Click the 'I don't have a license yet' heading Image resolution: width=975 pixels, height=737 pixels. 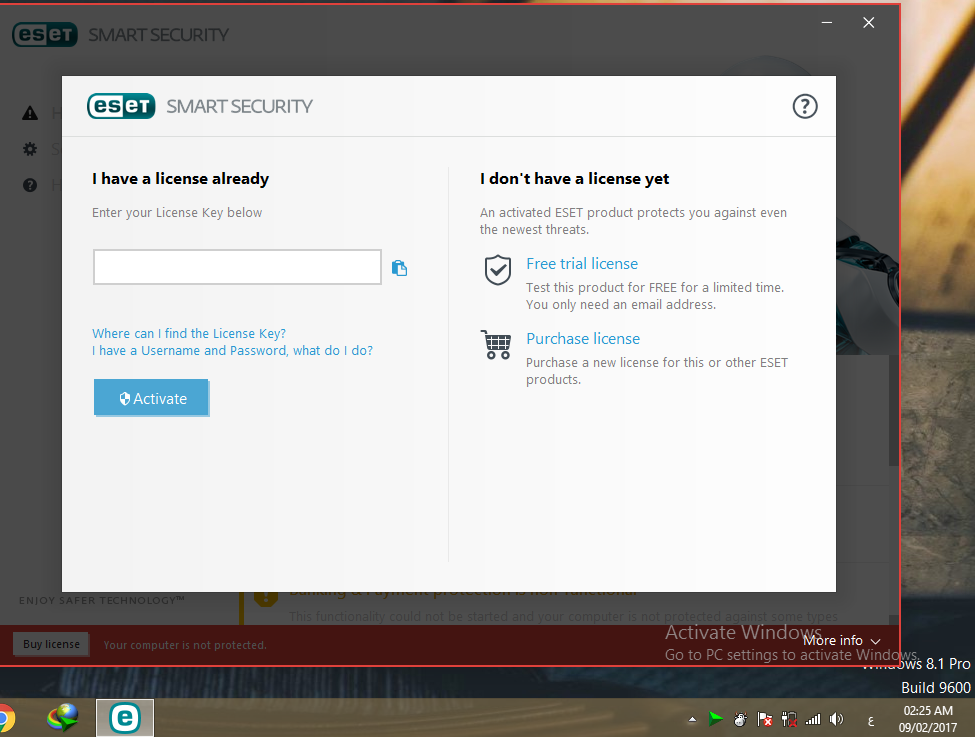[x=575, y=179]
